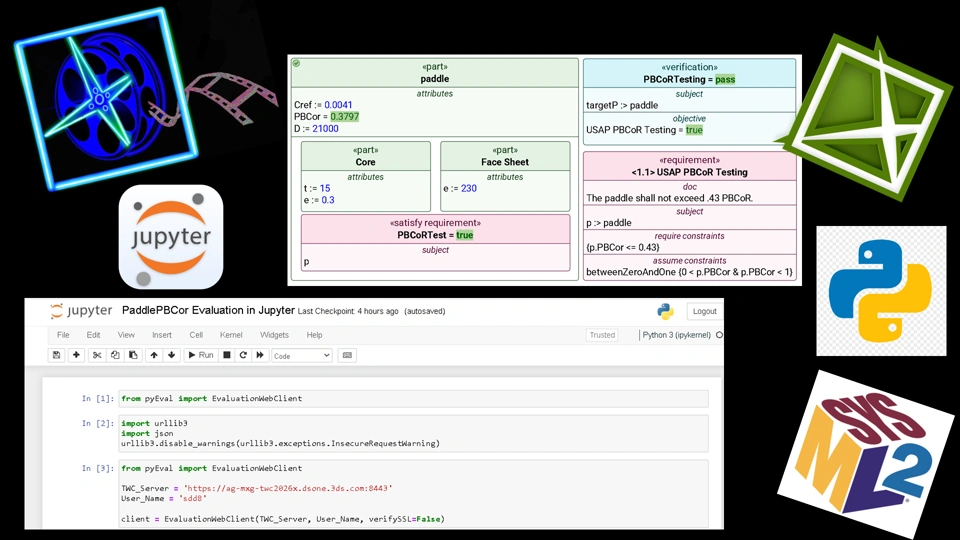Click the 'sdd8' User_Name string
Viewport: 960px width, 540px height.
tap(192, 498)
